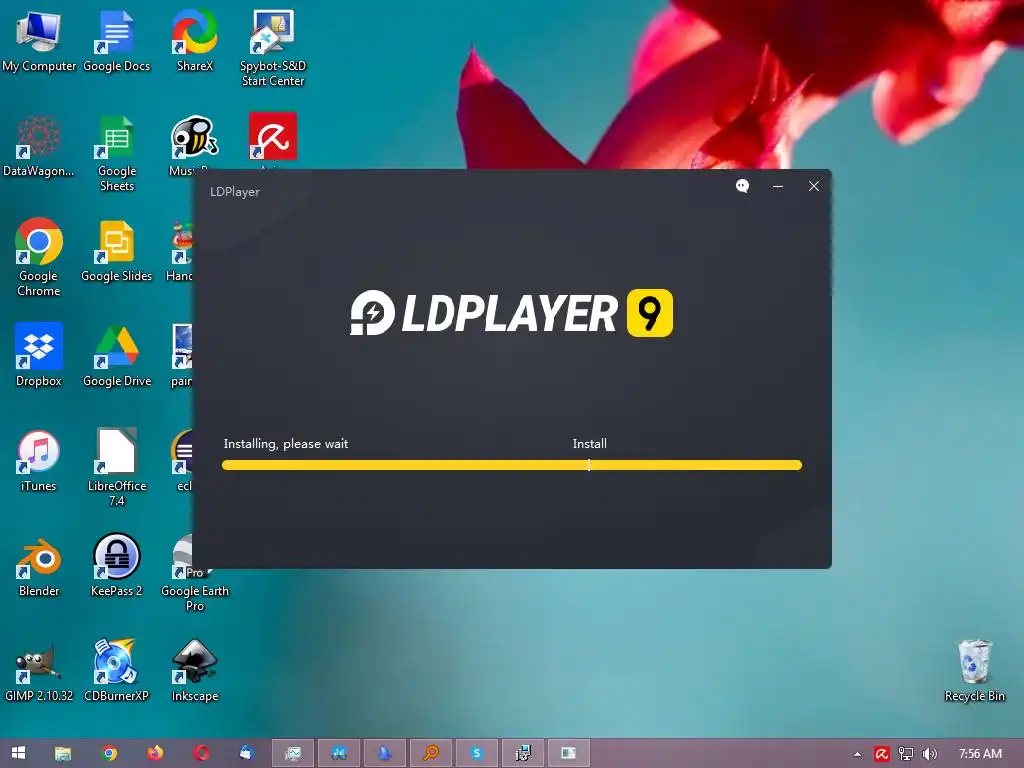Open Avira from the system tray

882,754
